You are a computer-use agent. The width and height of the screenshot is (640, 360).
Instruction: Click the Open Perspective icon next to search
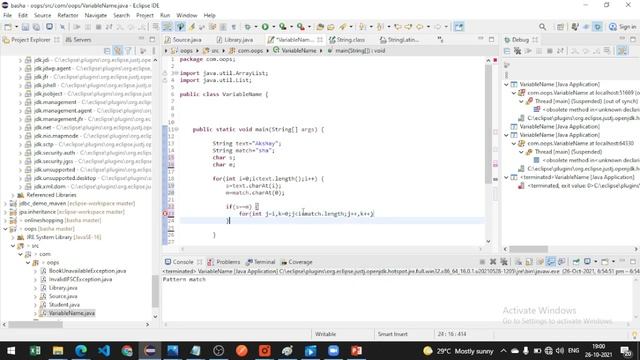pos(560,27)
